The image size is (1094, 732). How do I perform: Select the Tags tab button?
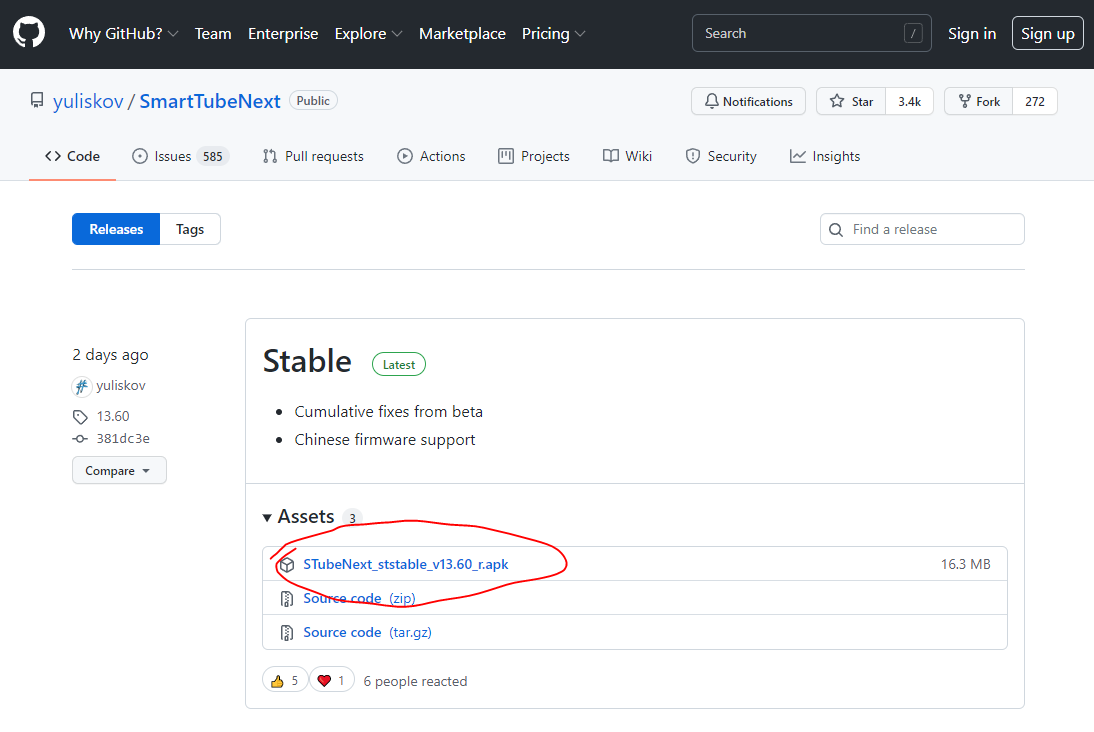190,229
